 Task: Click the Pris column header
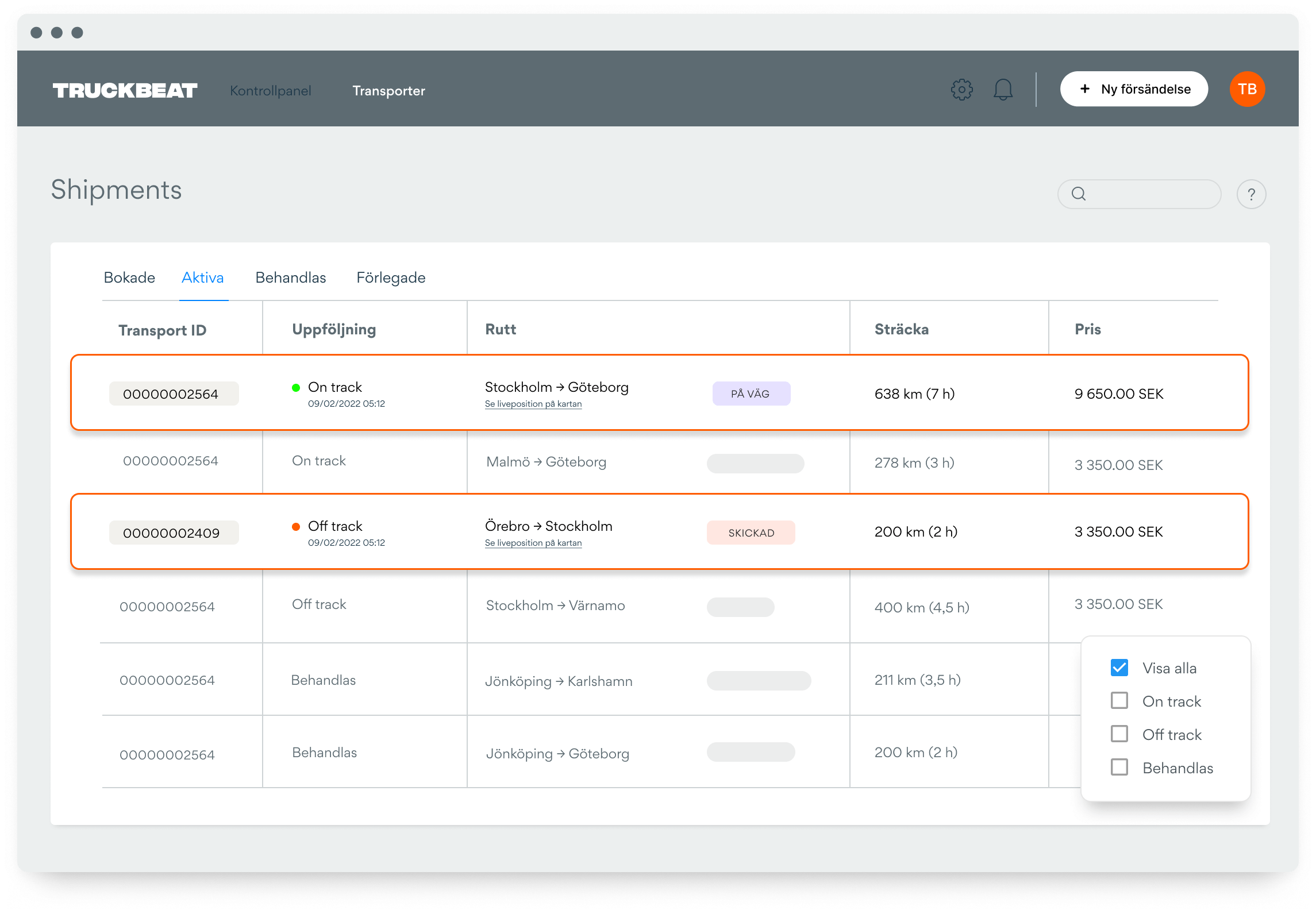click(1088, 329)
